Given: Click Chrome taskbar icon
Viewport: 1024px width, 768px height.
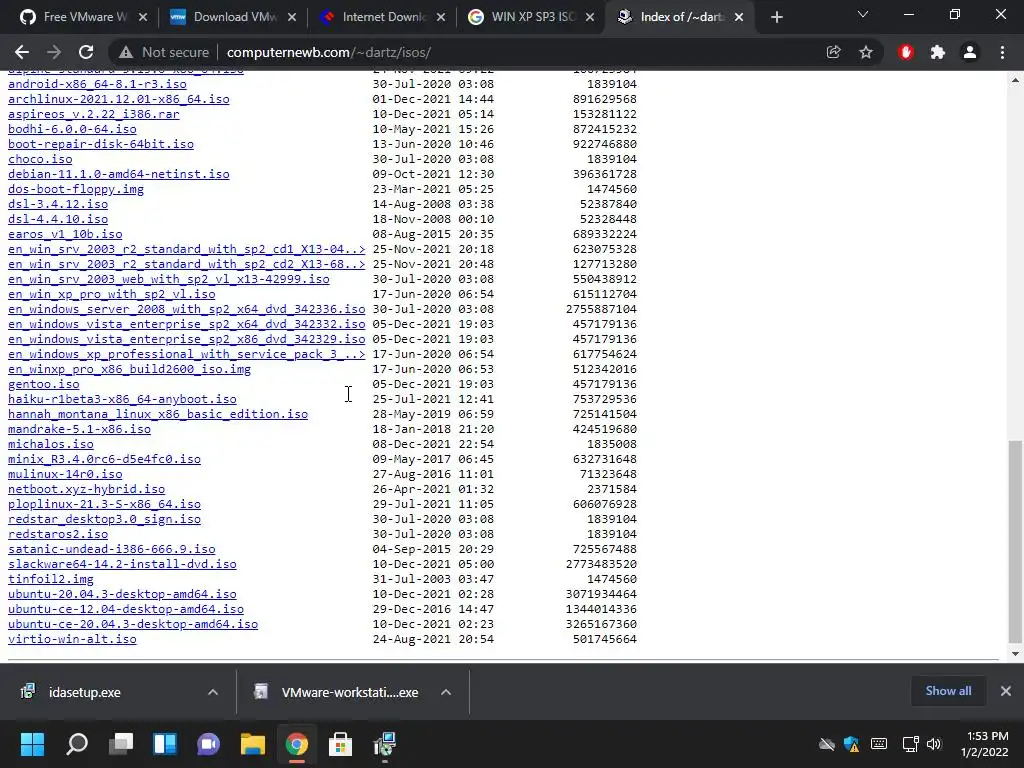Looking at the screenshot, I should pos(296,744).
